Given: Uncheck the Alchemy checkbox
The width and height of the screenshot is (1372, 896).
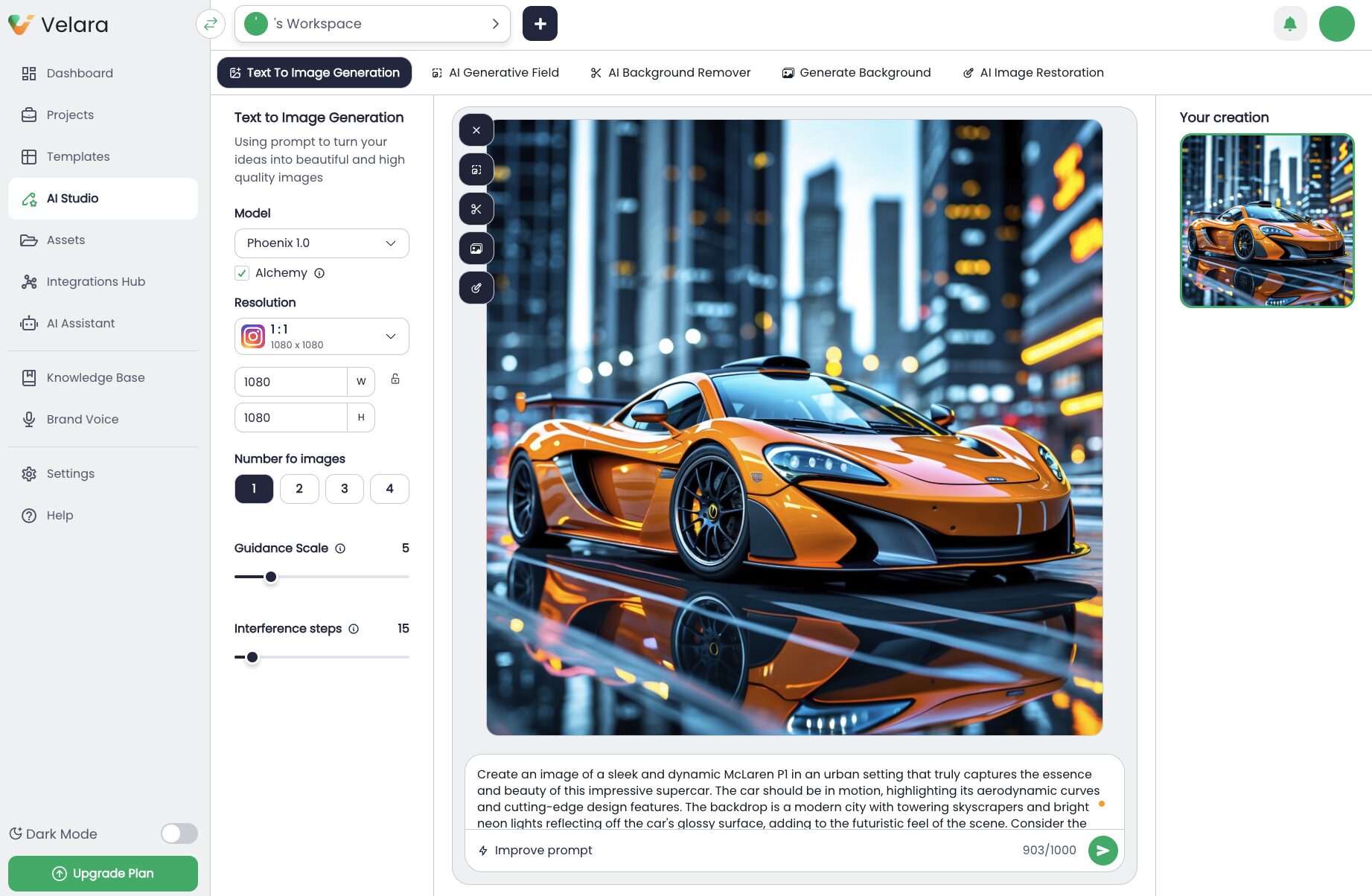Looking at the screenshot, I should coord(242,273).
